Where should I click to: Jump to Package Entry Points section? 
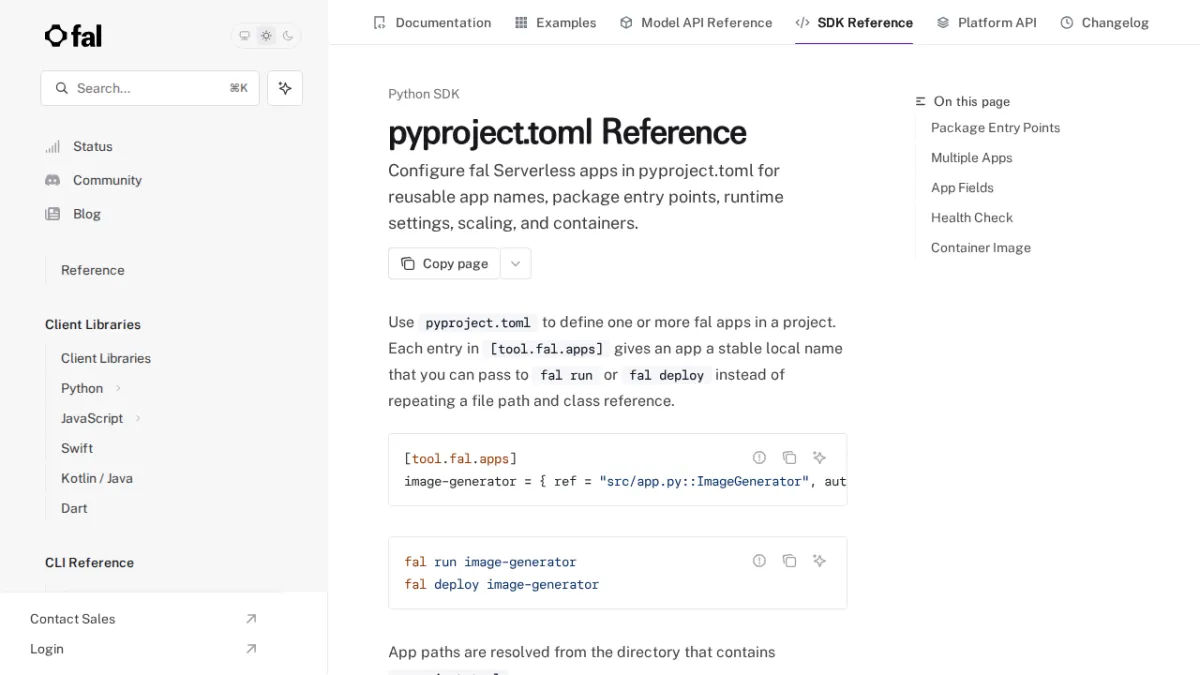[x=995, y=127]
